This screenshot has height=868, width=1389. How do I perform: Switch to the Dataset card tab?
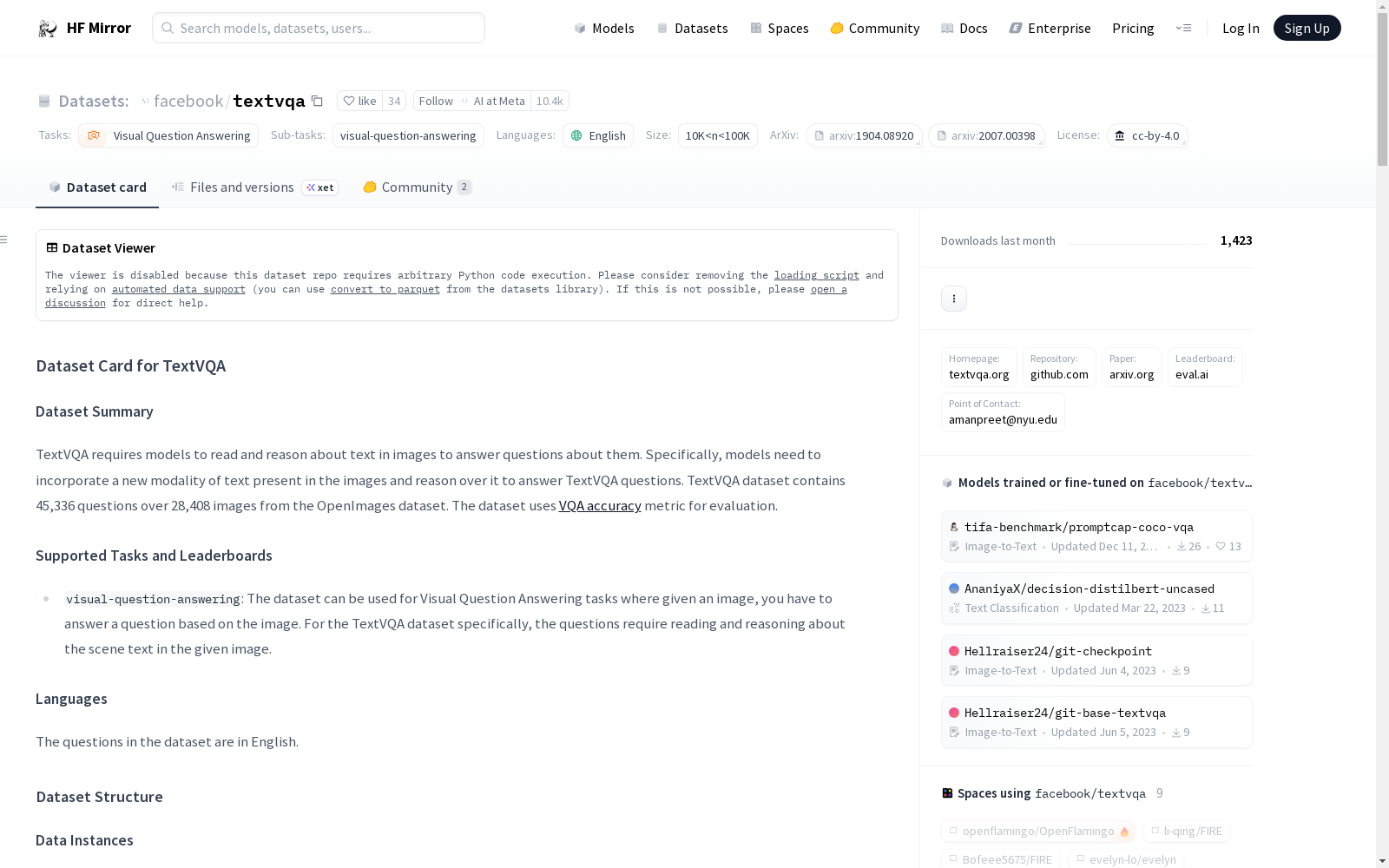[97, 187]
